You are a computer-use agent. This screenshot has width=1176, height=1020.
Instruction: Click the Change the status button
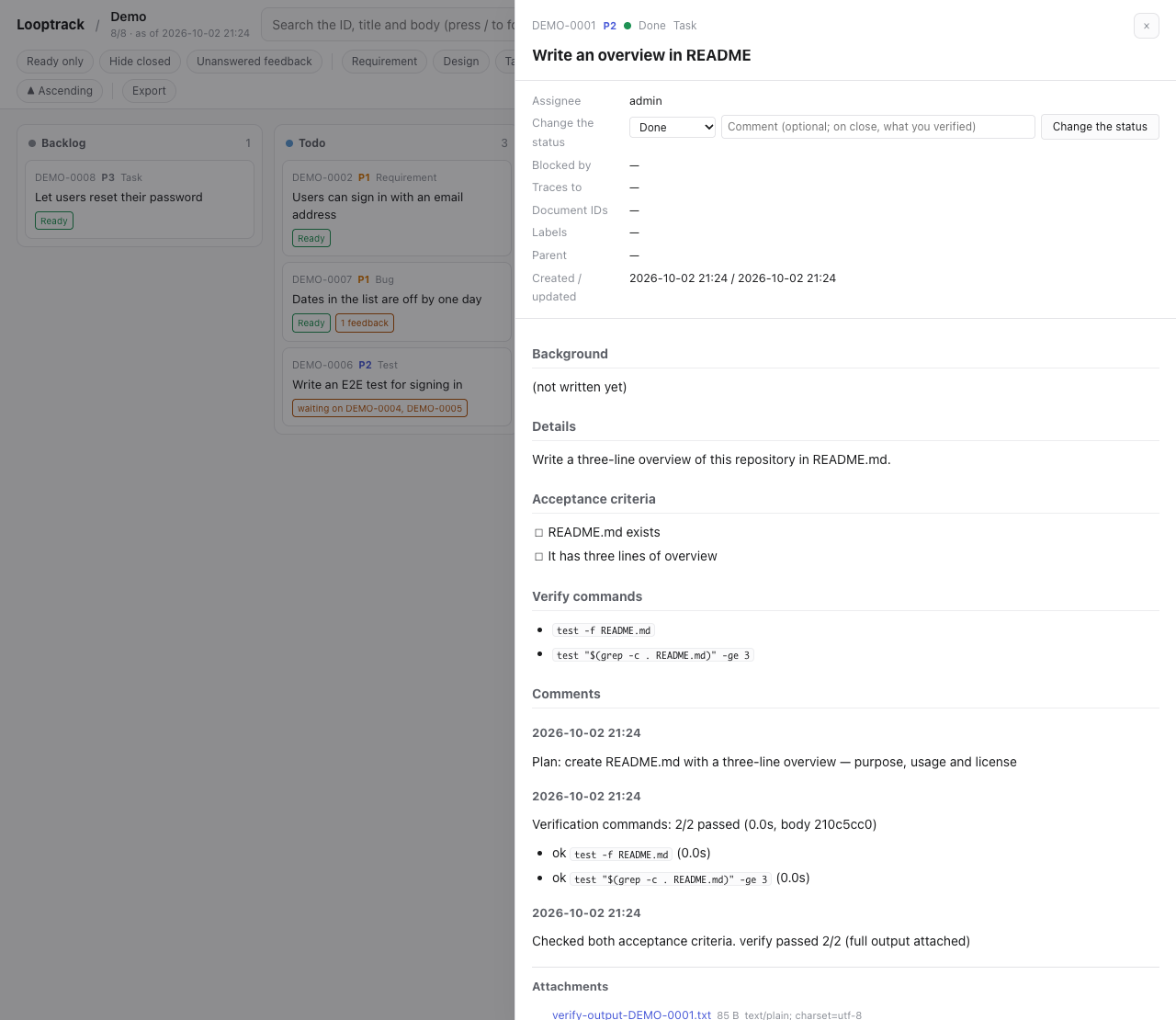1100,127
